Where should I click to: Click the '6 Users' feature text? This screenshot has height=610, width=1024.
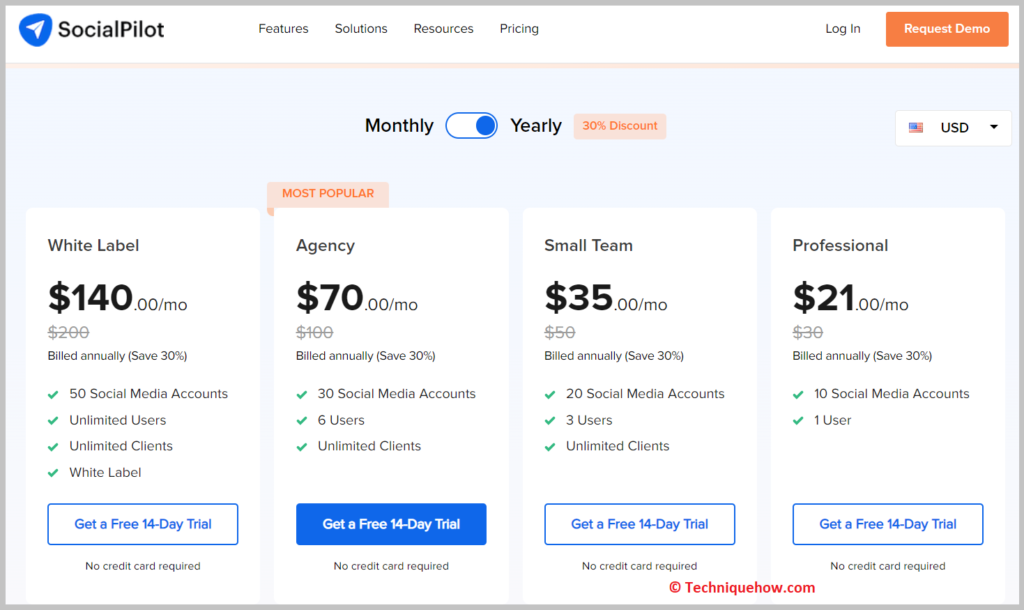(341, 421)
